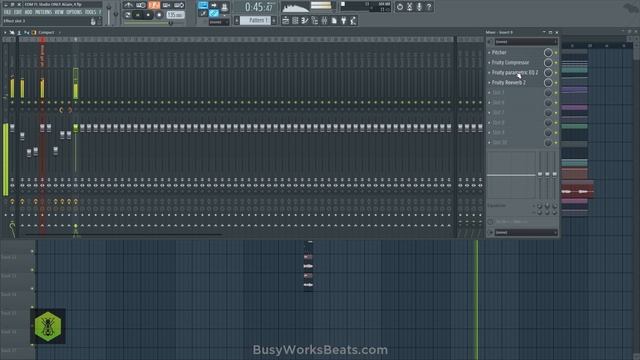Toggle wait for input before playing icon
The image size is (640, 360).
click(x=141, y=5)
